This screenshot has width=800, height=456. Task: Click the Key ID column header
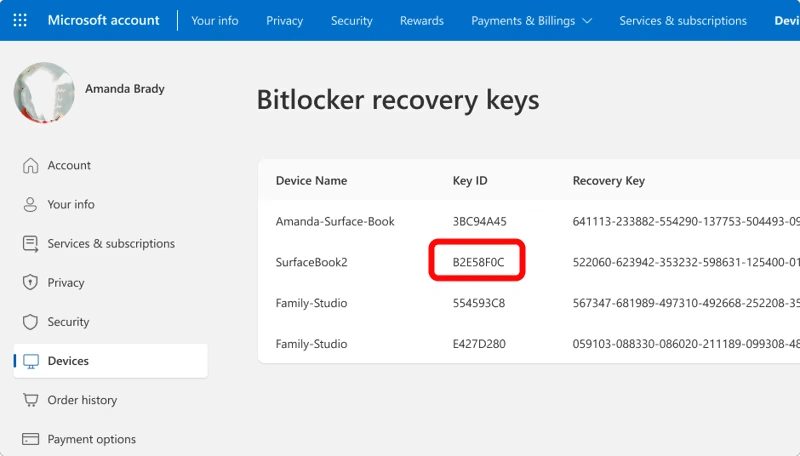click(470, 181)
